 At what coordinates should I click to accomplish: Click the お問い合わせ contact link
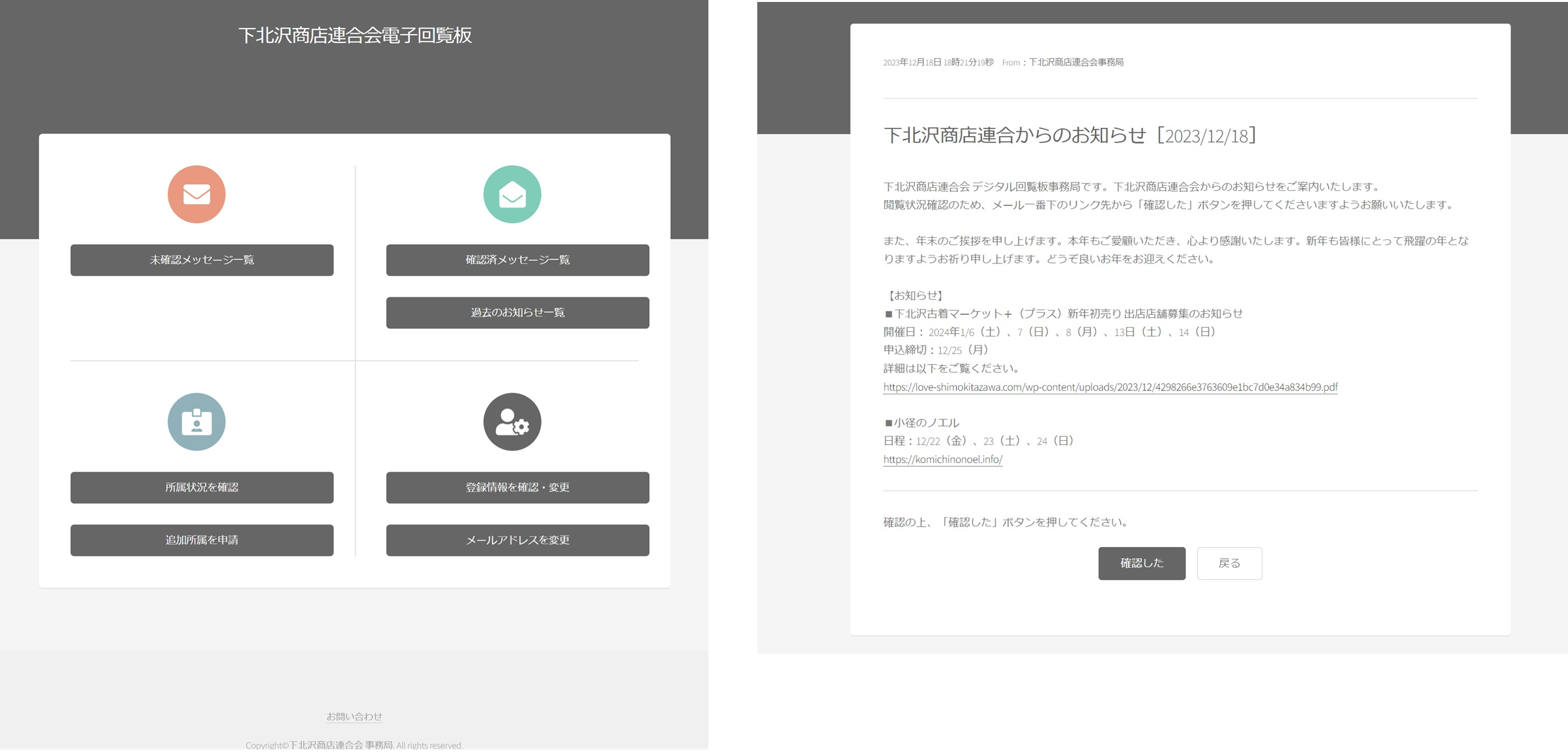point(354,716)
